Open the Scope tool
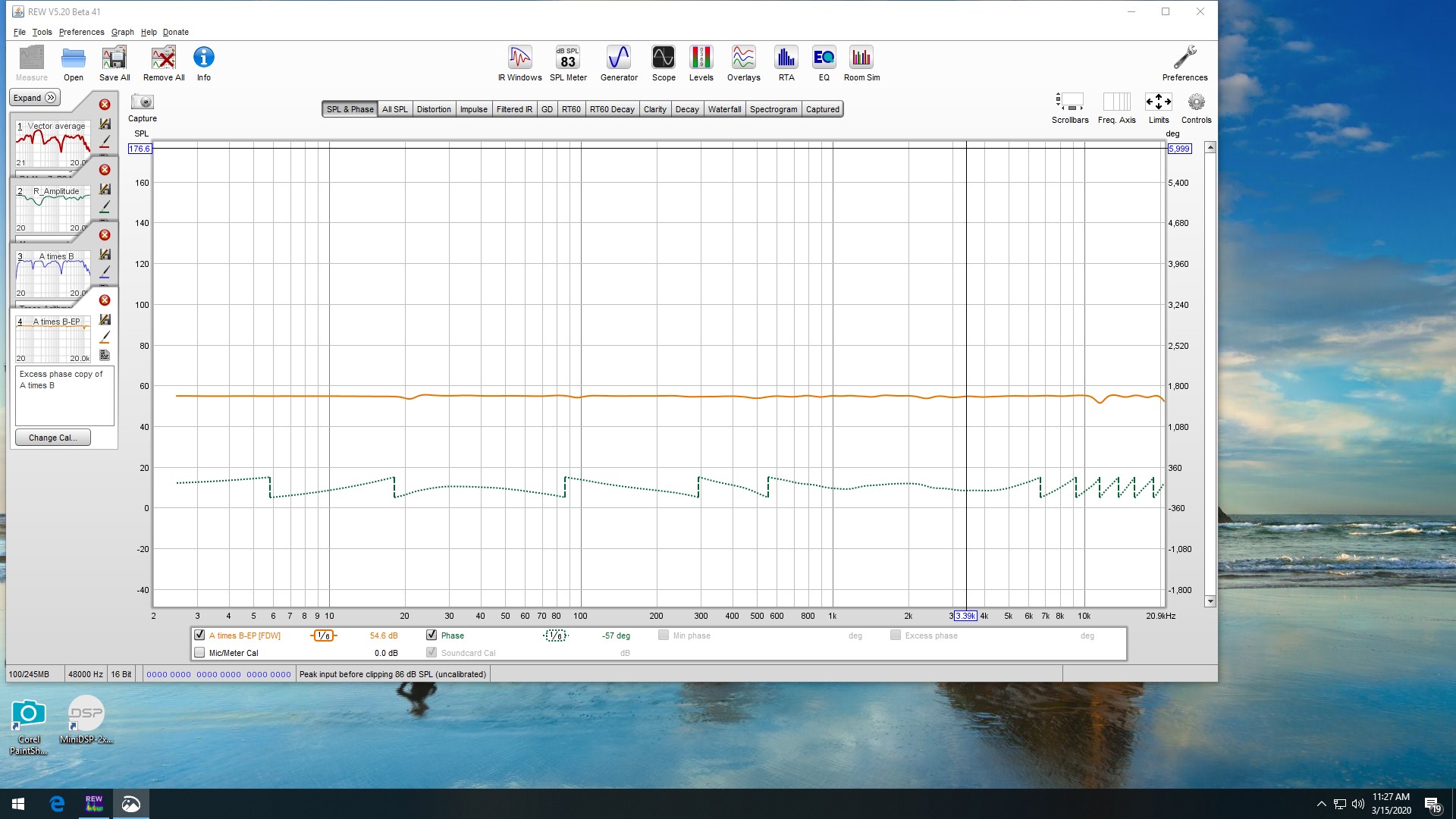 click(664, 64)
